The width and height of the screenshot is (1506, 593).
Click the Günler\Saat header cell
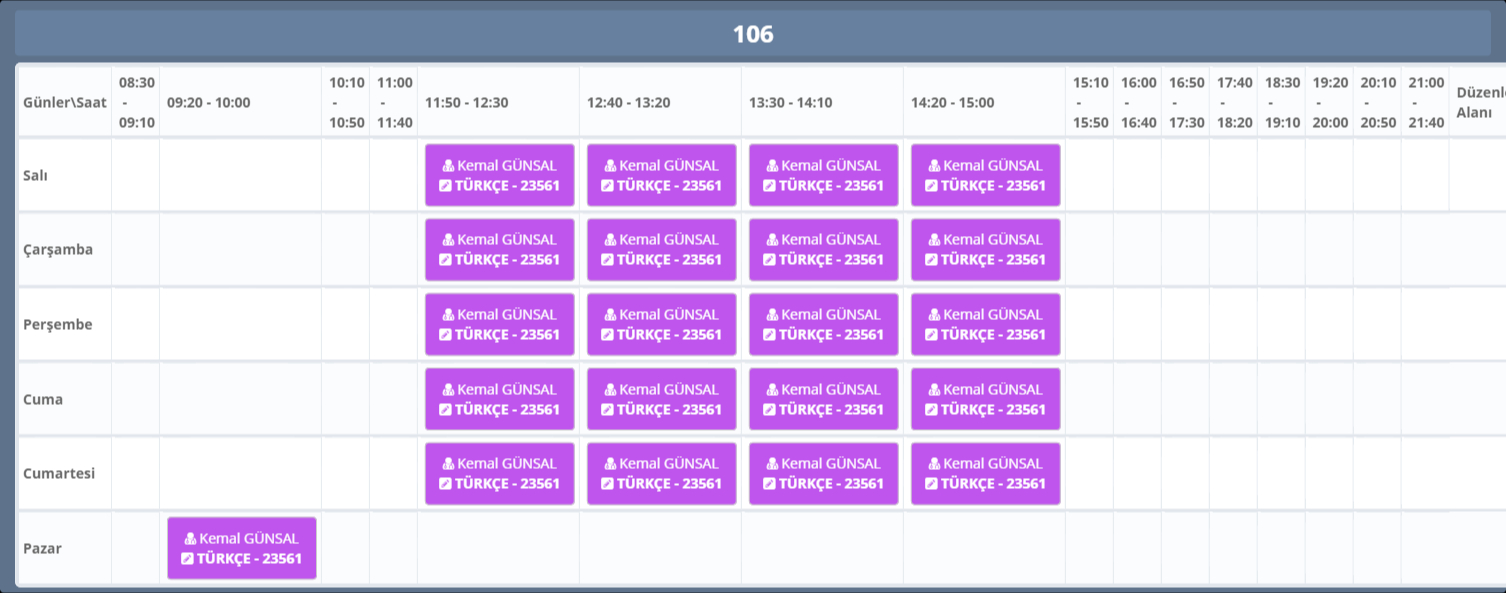click(65, 102)
